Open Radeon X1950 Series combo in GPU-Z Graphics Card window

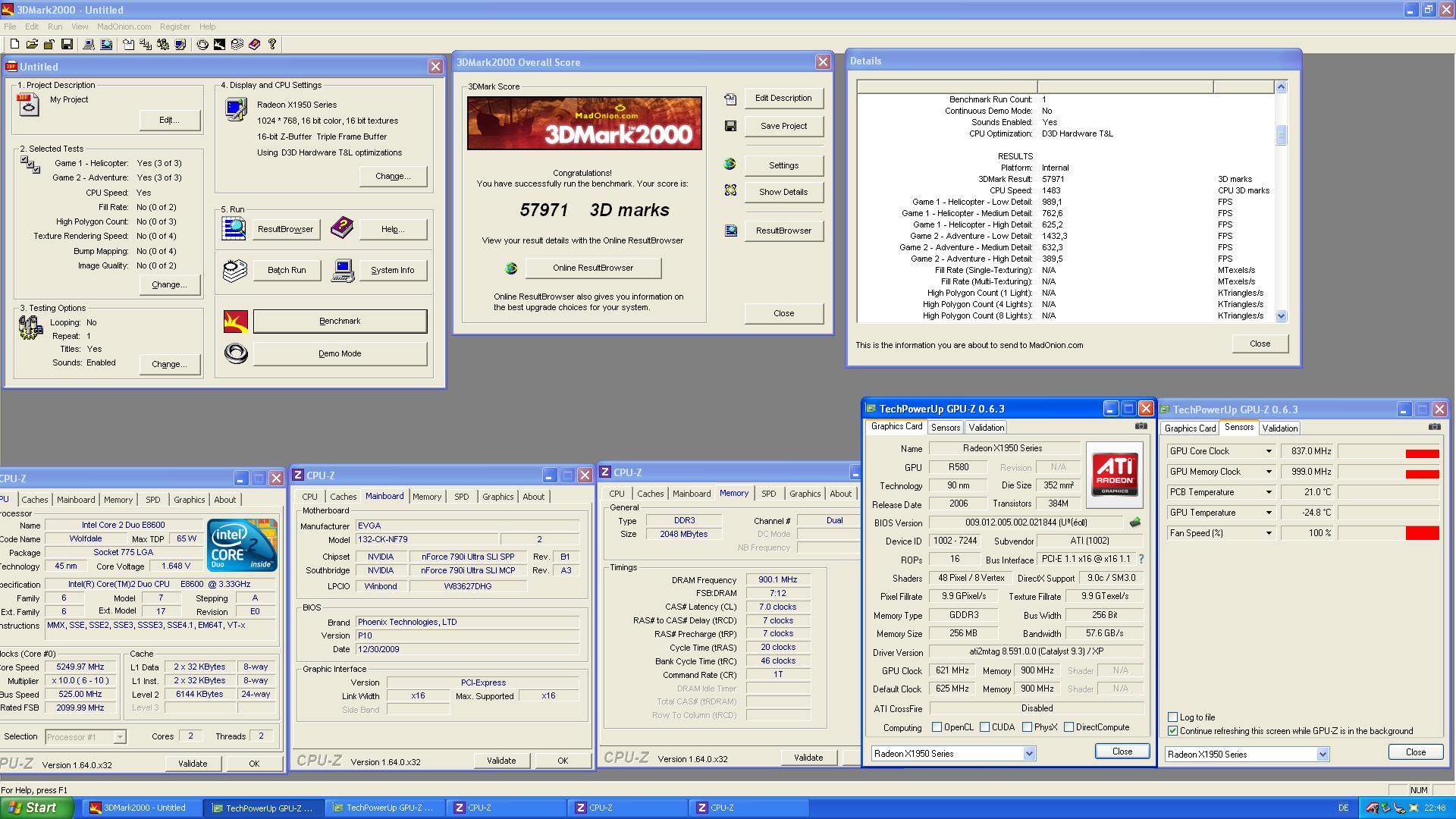click(x=1029, y=754)
